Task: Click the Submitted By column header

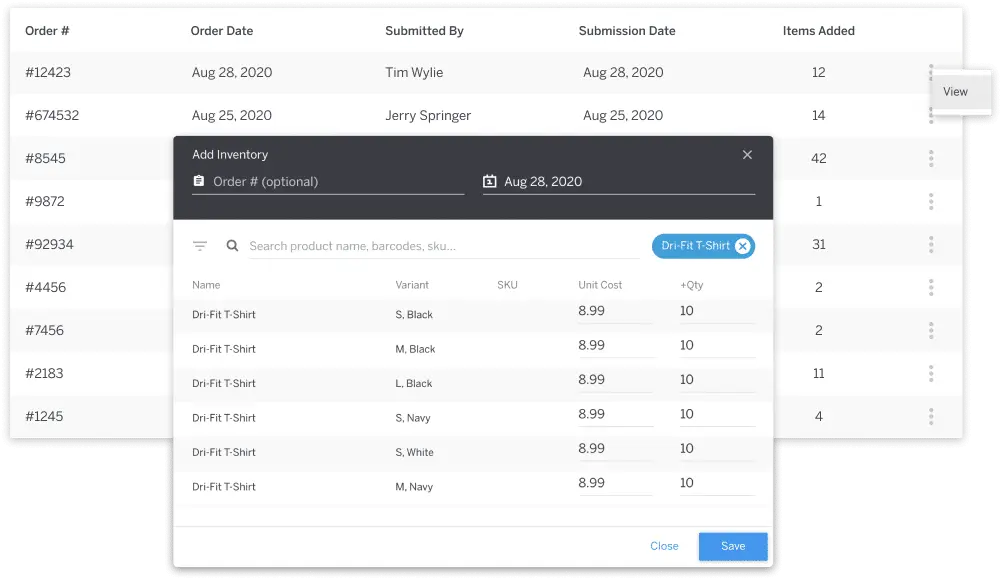Action: (424, 31)
